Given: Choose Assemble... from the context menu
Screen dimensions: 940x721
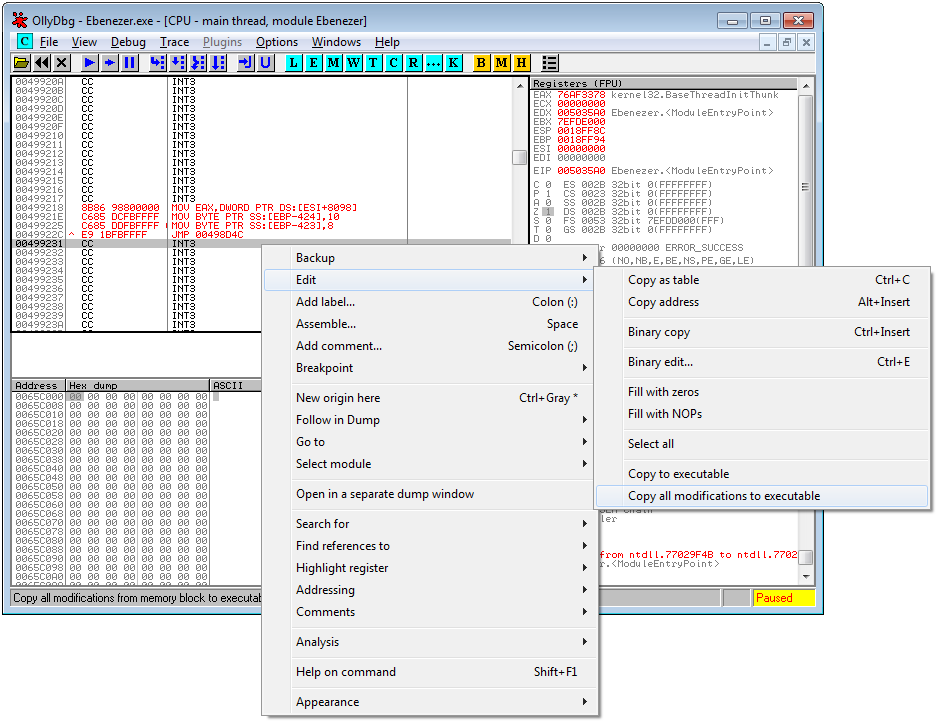Looking at the screenshot, I should coord(429,324).
